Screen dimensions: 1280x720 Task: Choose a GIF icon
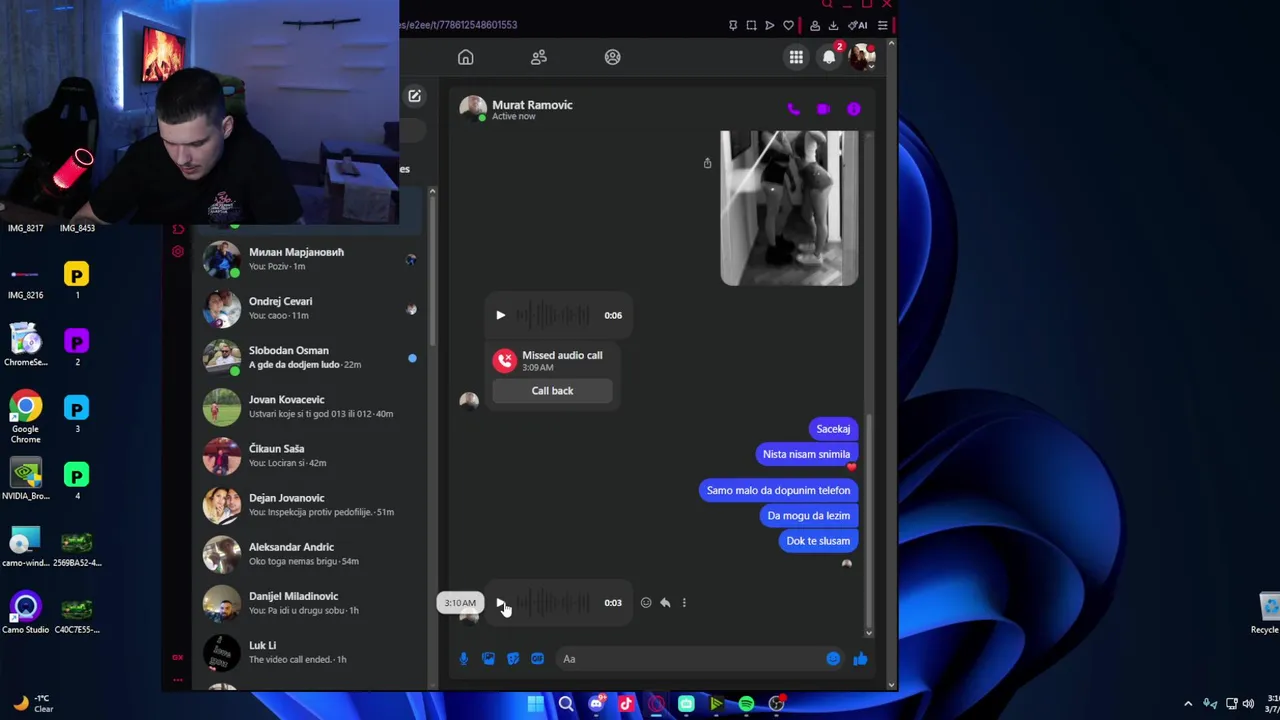[x=537, y=659]
